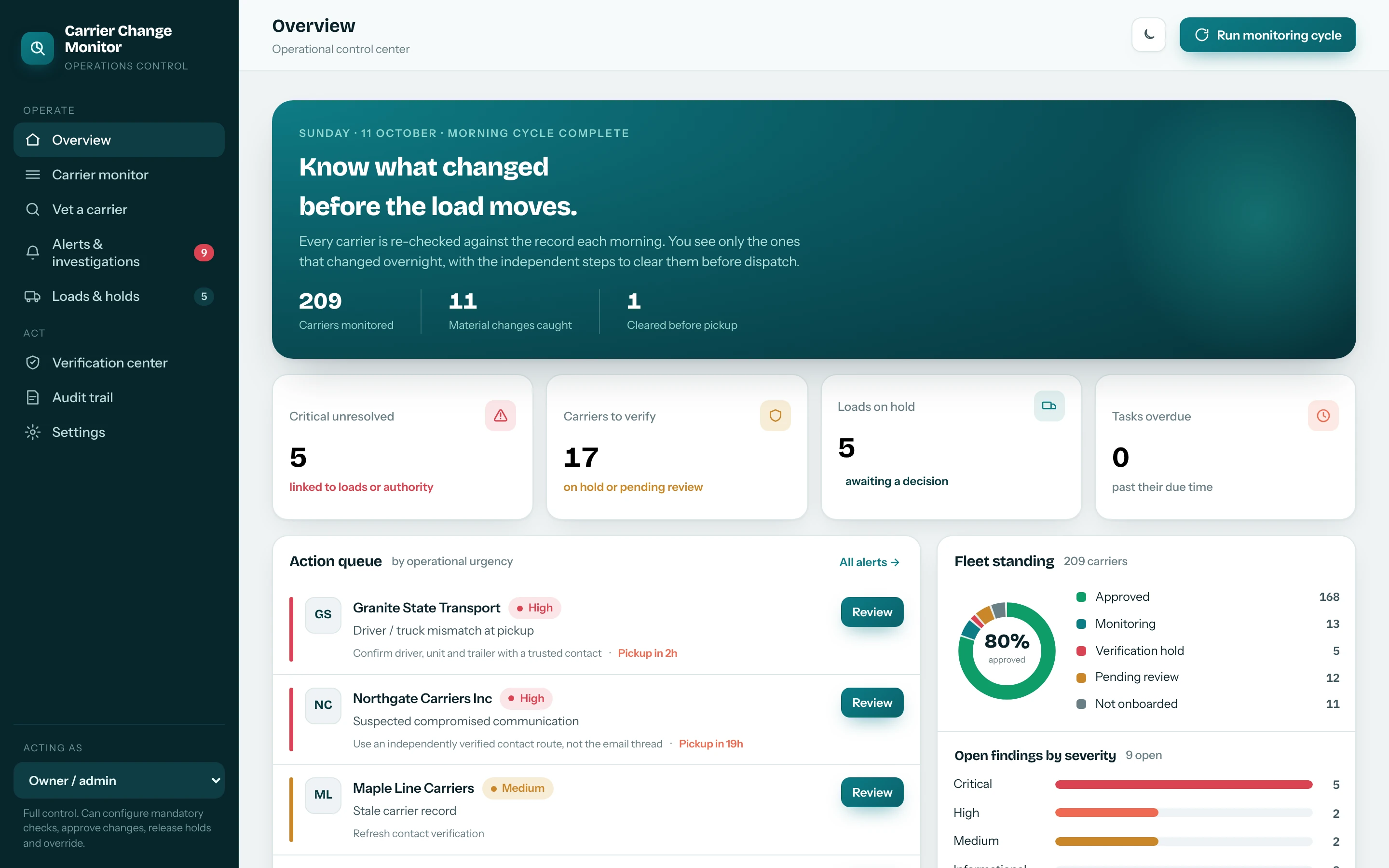Click the 5 badge beside Loads & holds
This screenshot has height=868, width=1389.
coord(204,296)
